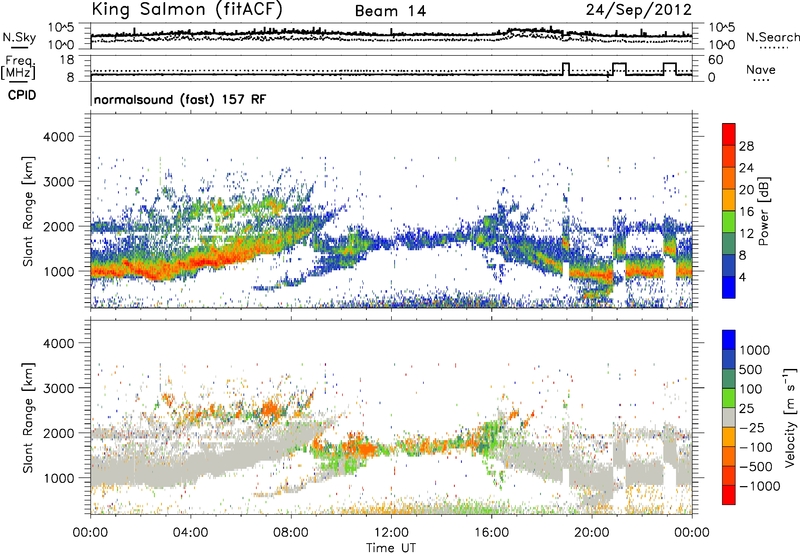Viewport: 800px width, 554px height.
Task: Click red bottom segment of velocity colorbar
Action: pyautogui.click(x=729, y=495)
